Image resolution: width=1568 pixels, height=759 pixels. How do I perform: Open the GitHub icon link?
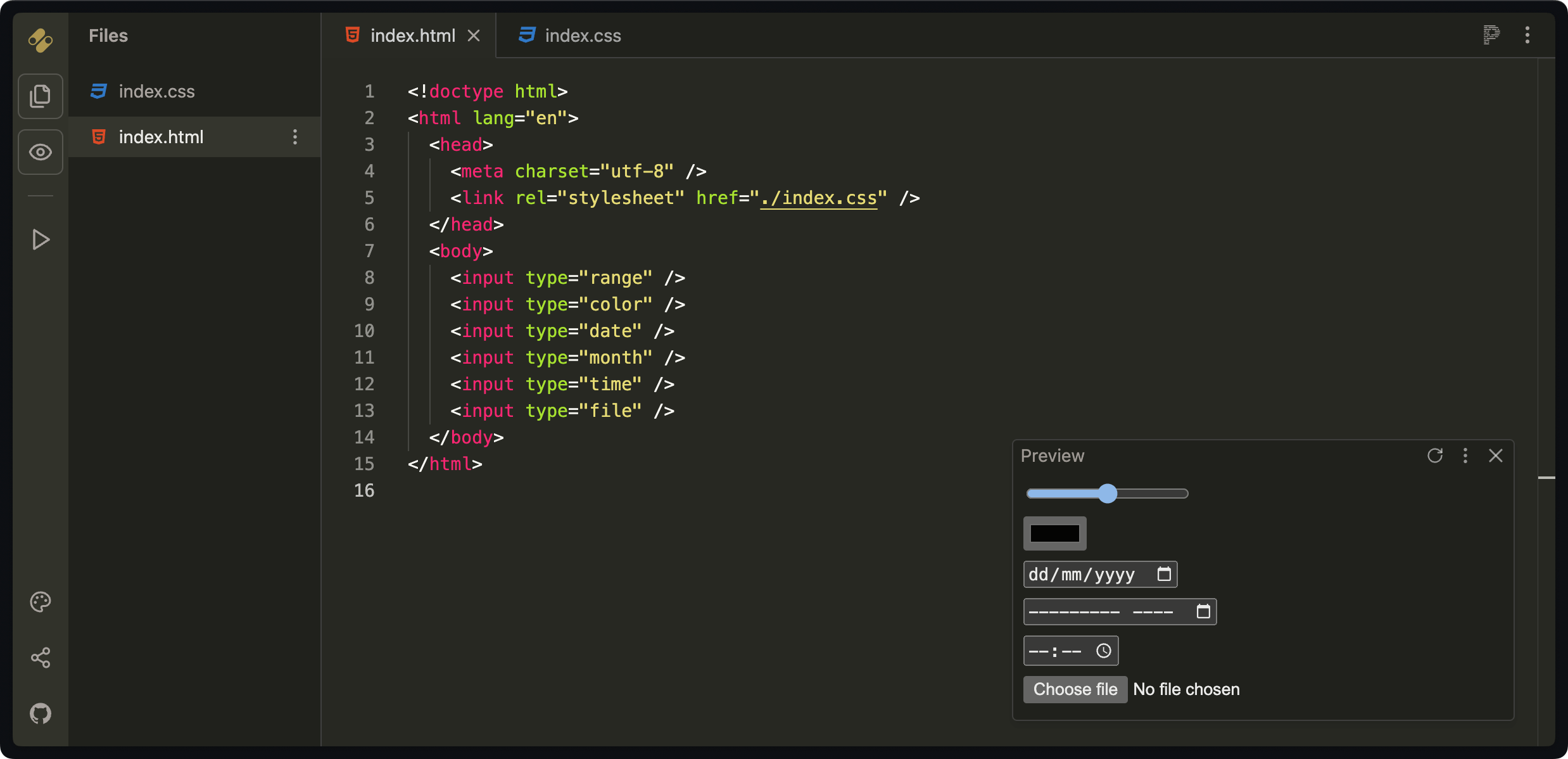pyautogui.click(x=41, y=713)
